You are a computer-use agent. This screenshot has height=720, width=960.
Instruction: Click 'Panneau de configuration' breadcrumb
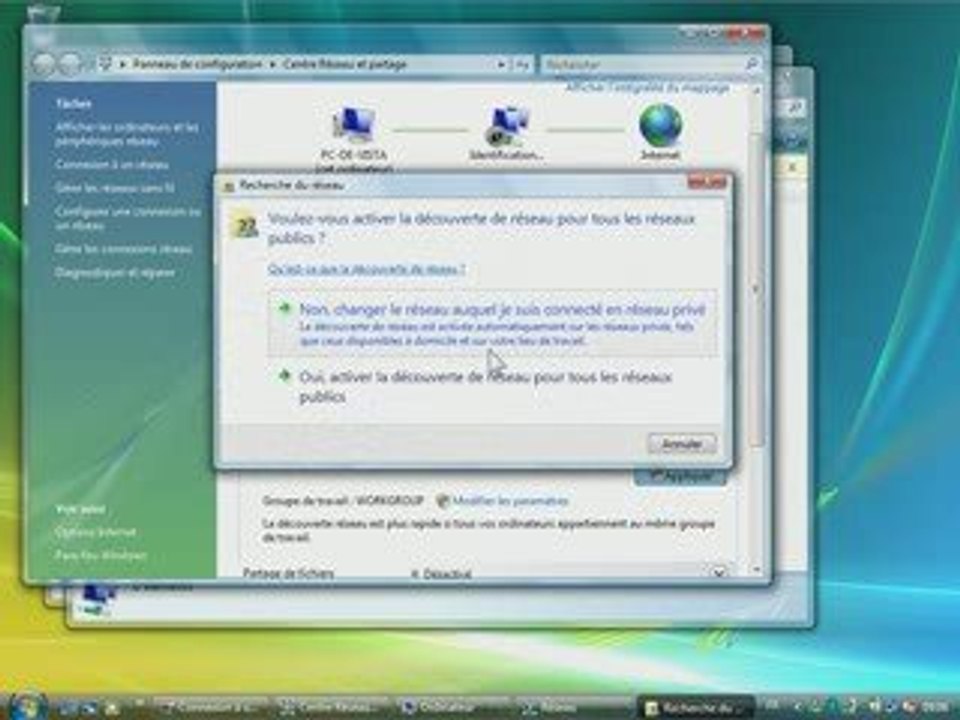[197, 64]
